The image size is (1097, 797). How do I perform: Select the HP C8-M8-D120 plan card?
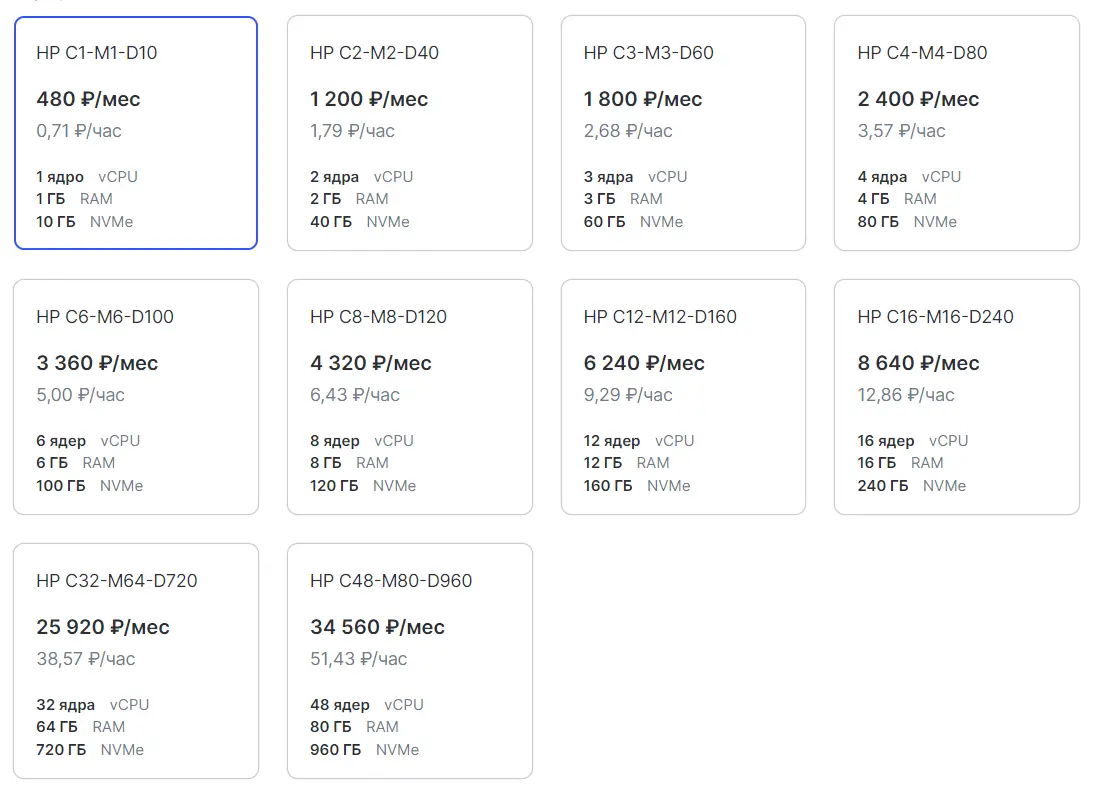409,396
